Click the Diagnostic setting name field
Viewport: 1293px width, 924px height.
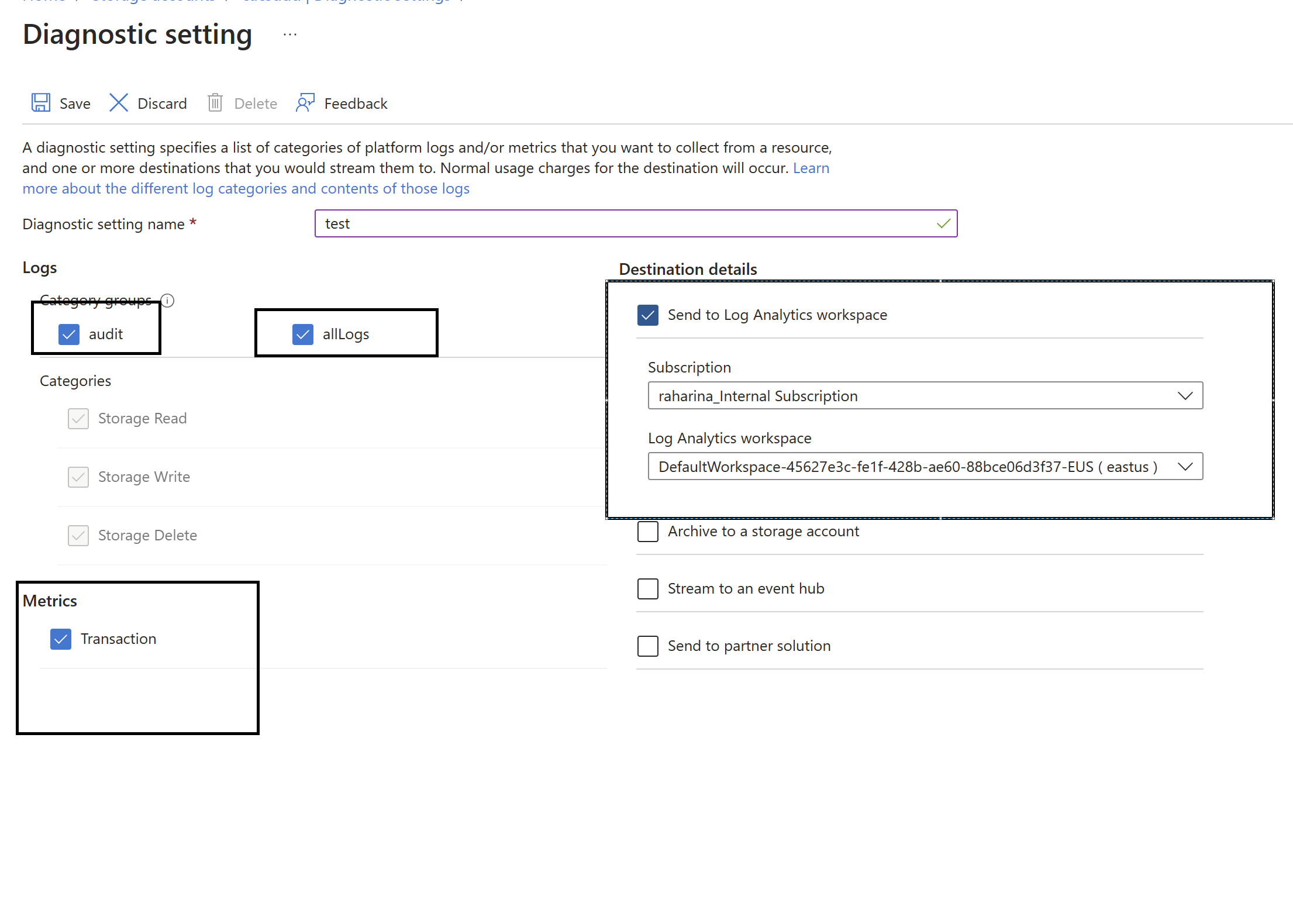pos(636,223)
